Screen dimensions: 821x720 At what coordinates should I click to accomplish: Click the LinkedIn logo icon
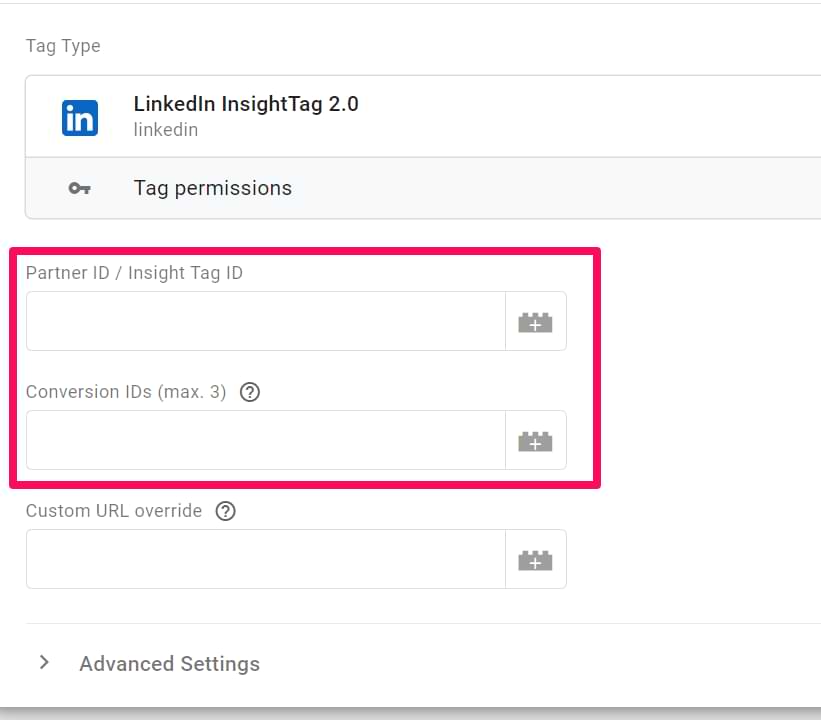pos(80,118)
